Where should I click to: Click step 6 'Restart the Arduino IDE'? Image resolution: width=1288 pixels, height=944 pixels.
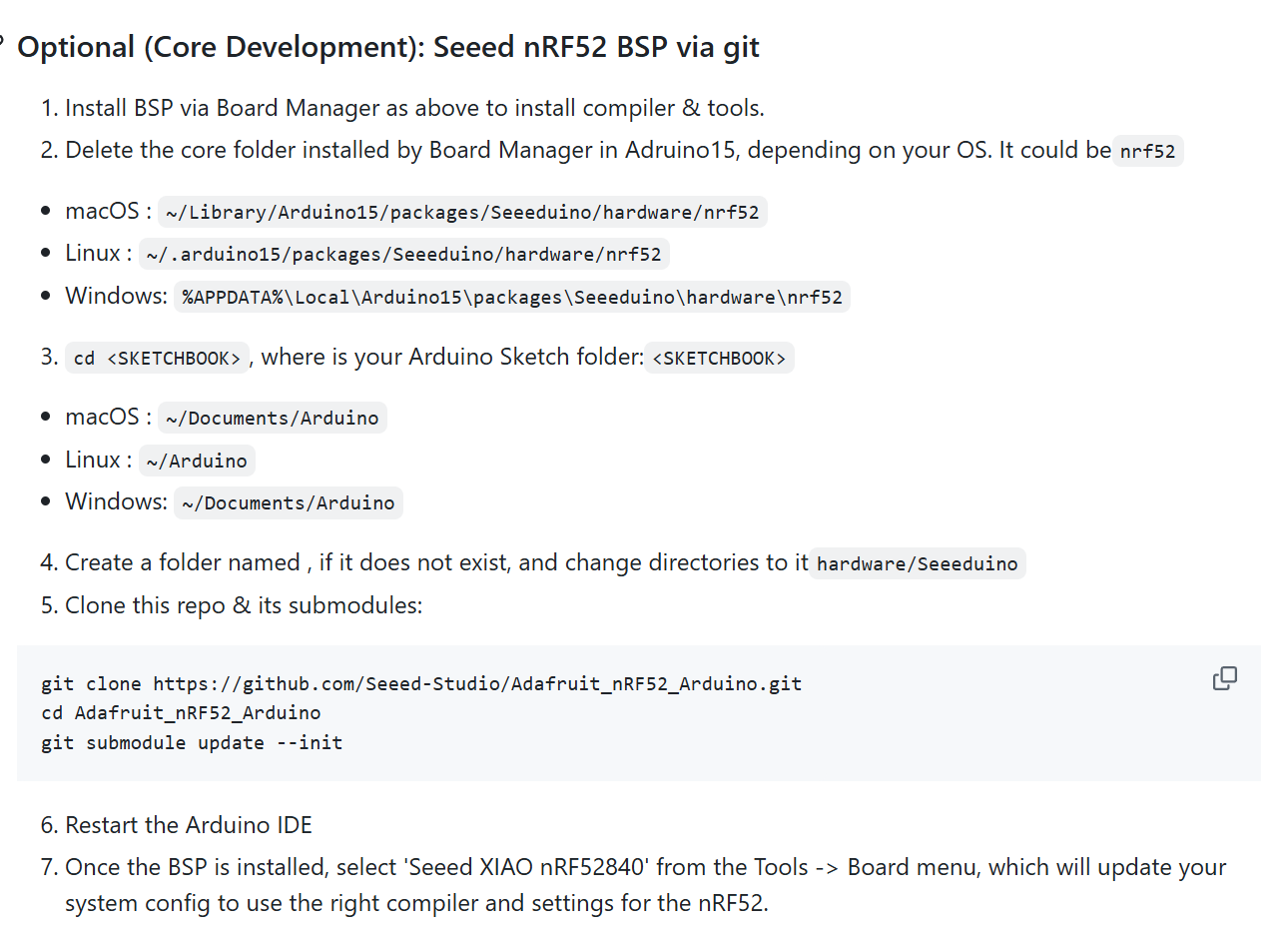[189, 825]
